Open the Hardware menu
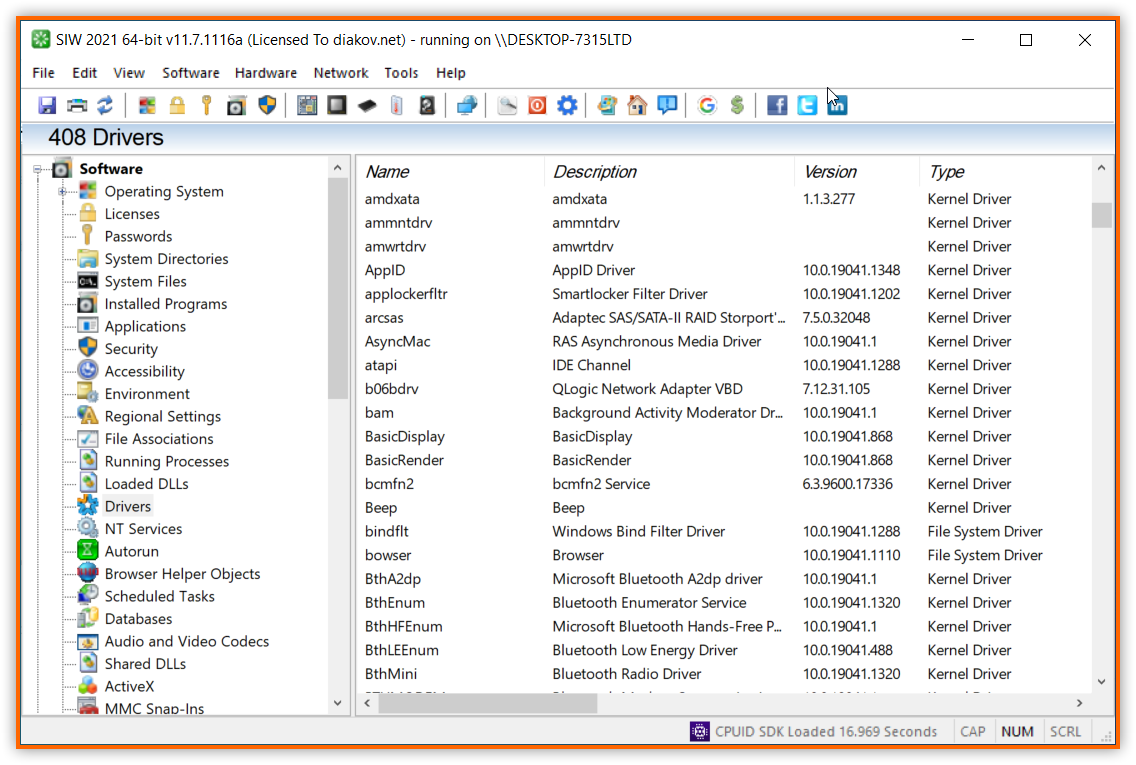The image size is (1136, 765). click(x=266, y=73)
